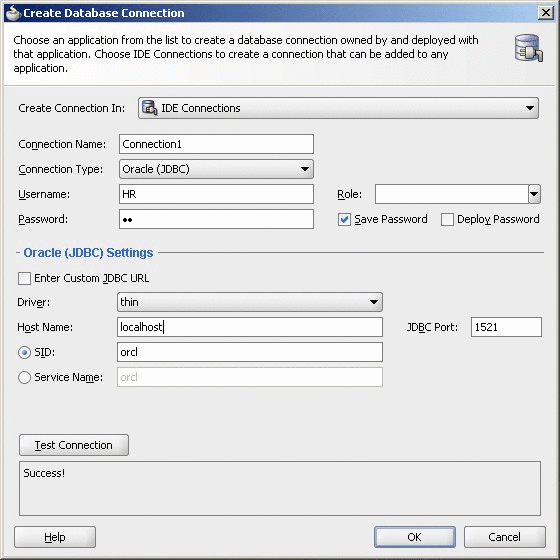Click the Test Connection button

74,445
